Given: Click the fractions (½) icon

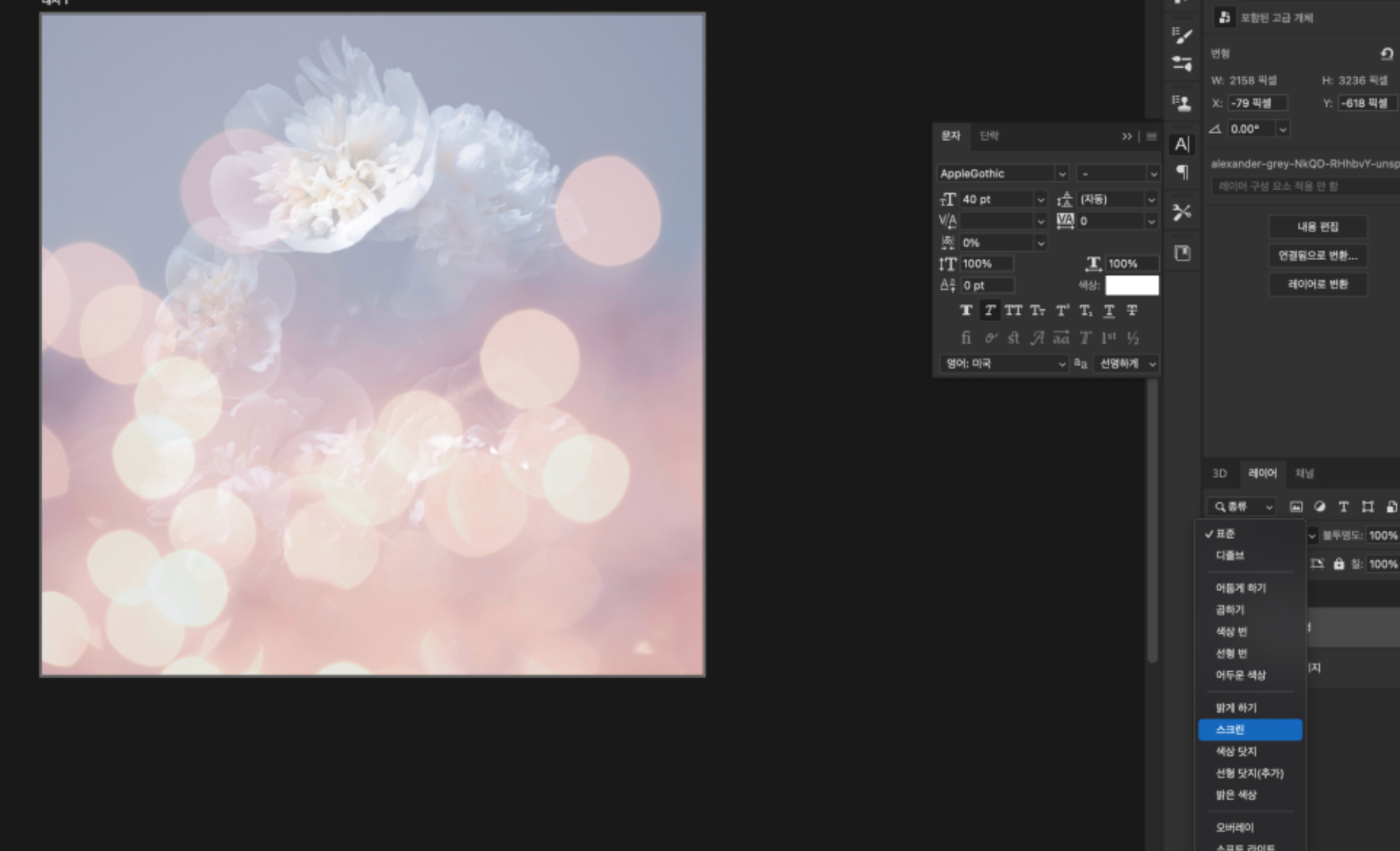Looking at the screenshot, I should (1133, 338).
